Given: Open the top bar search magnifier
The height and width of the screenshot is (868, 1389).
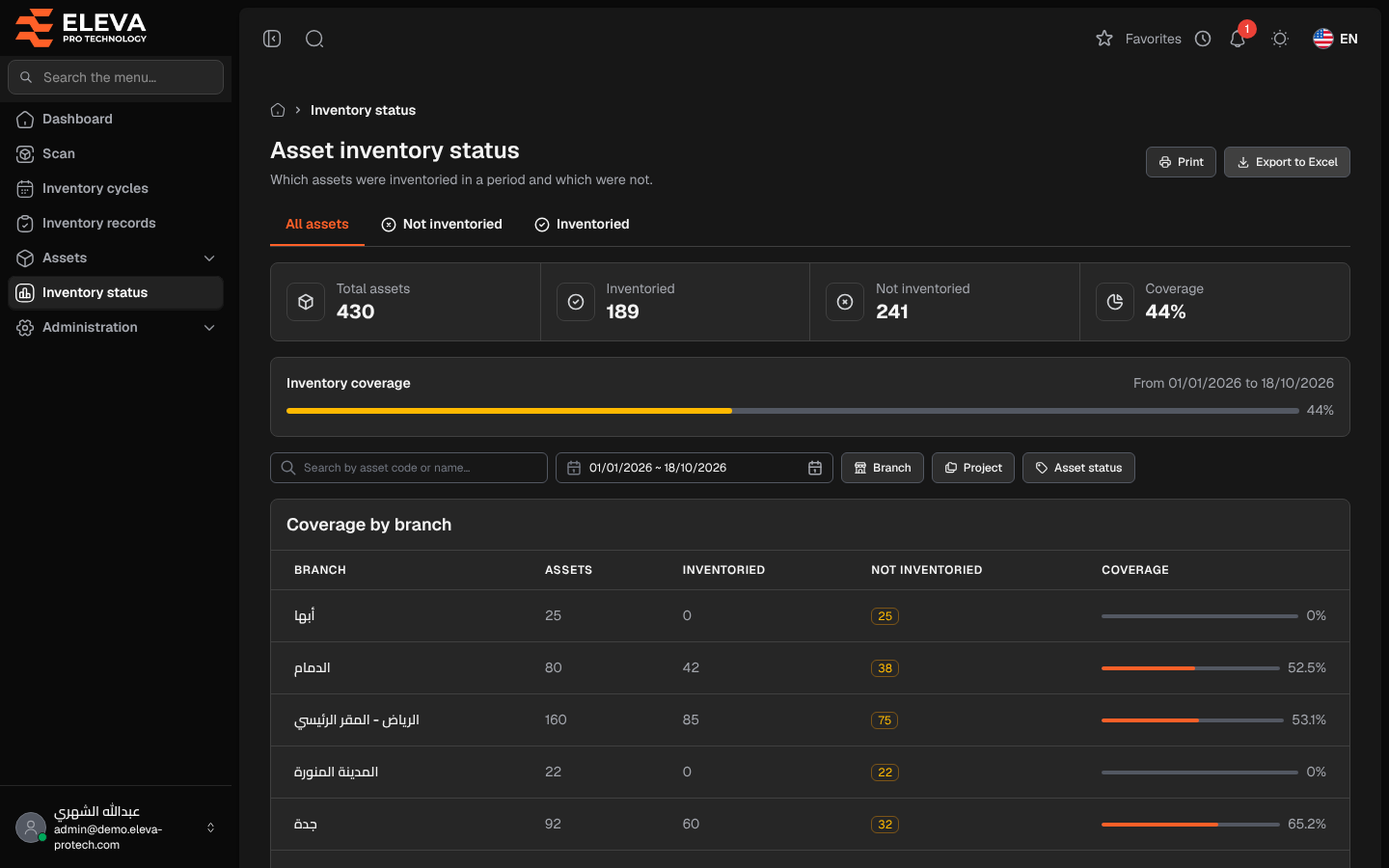Looking at the screenshot, I should [314, 39].
